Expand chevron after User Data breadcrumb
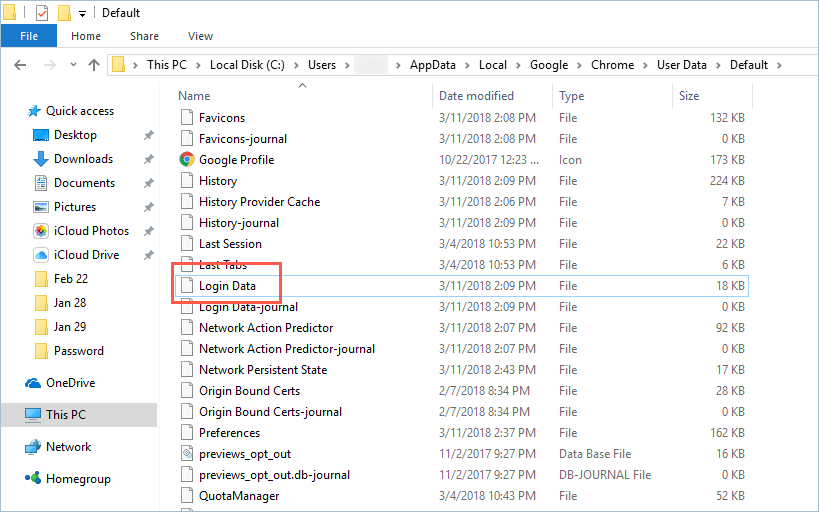Image resolution: width=819 pixels, height=512 pixels. pos(718,65)
